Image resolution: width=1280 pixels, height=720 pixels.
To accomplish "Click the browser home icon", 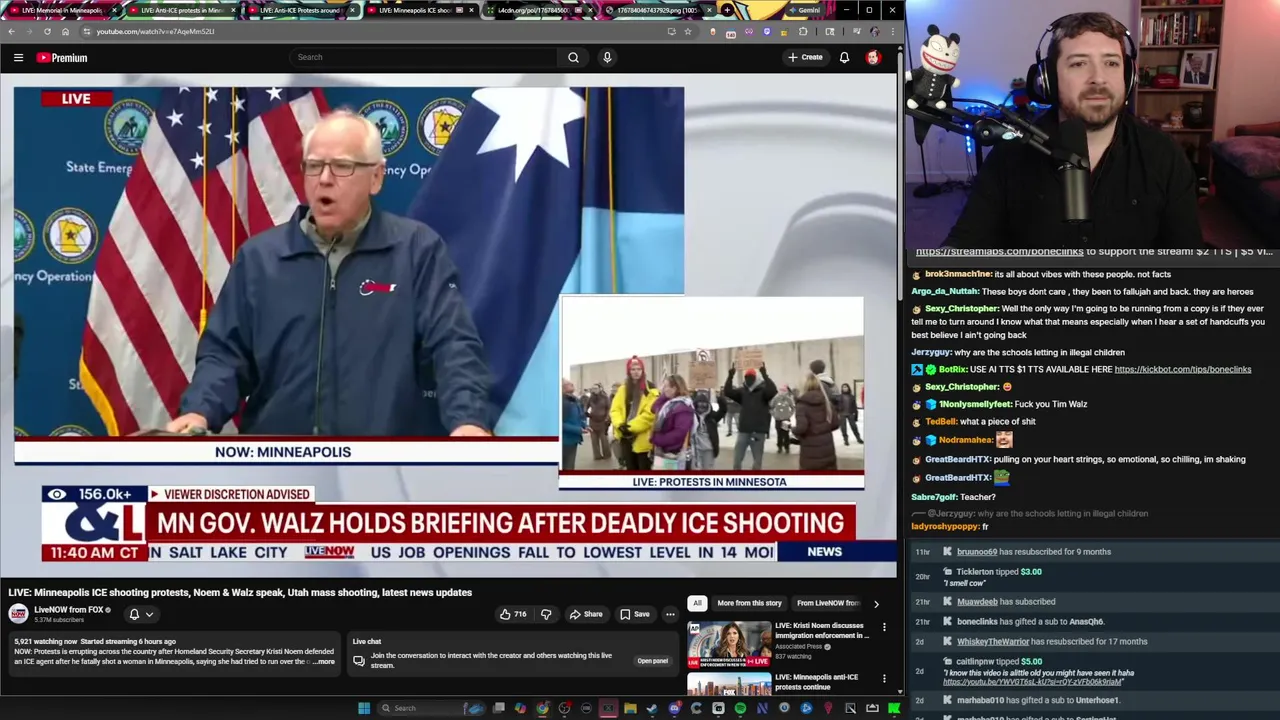I will tap(65, 31).
